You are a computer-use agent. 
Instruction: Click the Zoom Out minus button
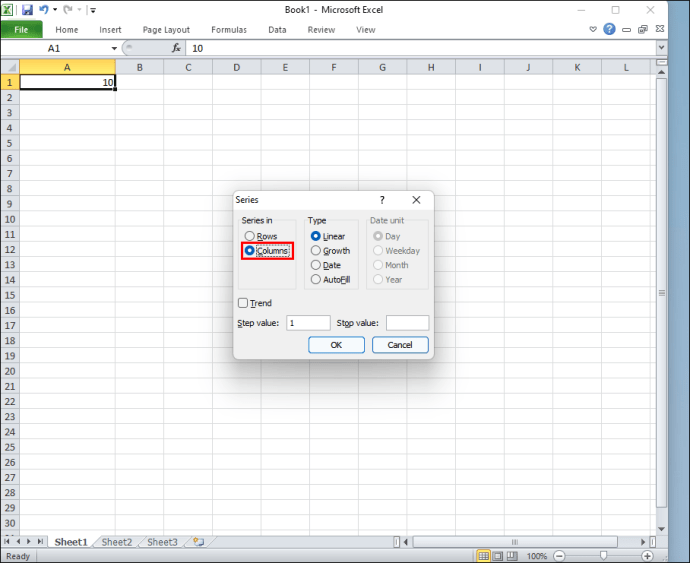[x=559, y=556]
